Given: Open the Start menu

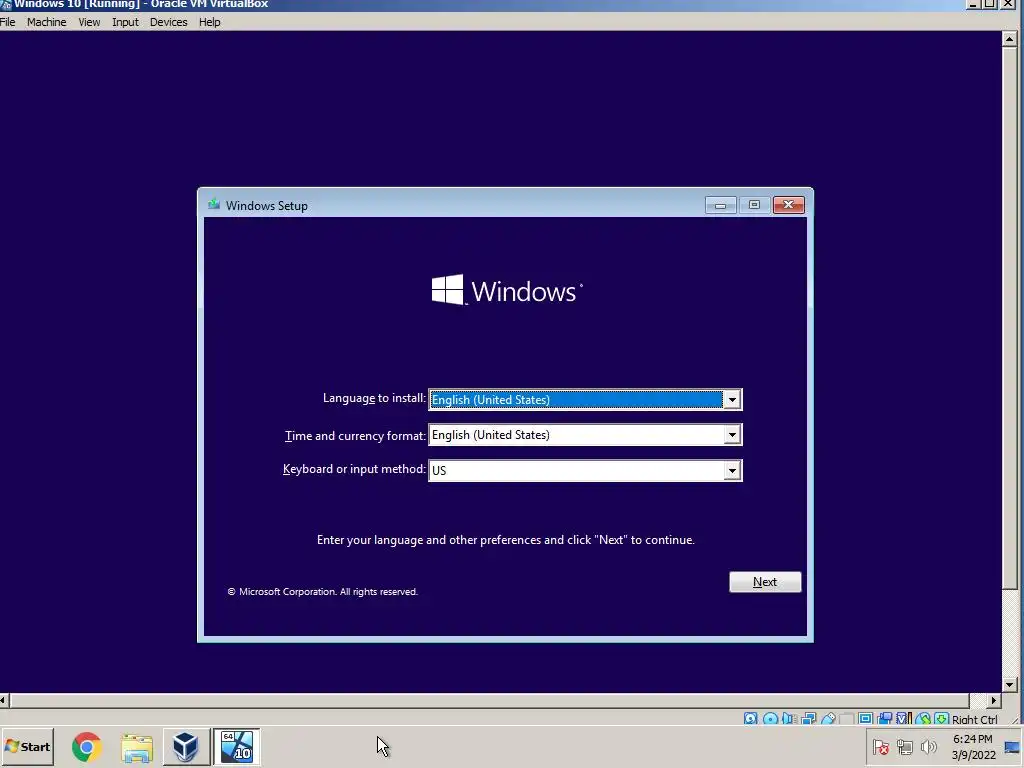Looking at the screenshot, I should [x=27, y=746].
